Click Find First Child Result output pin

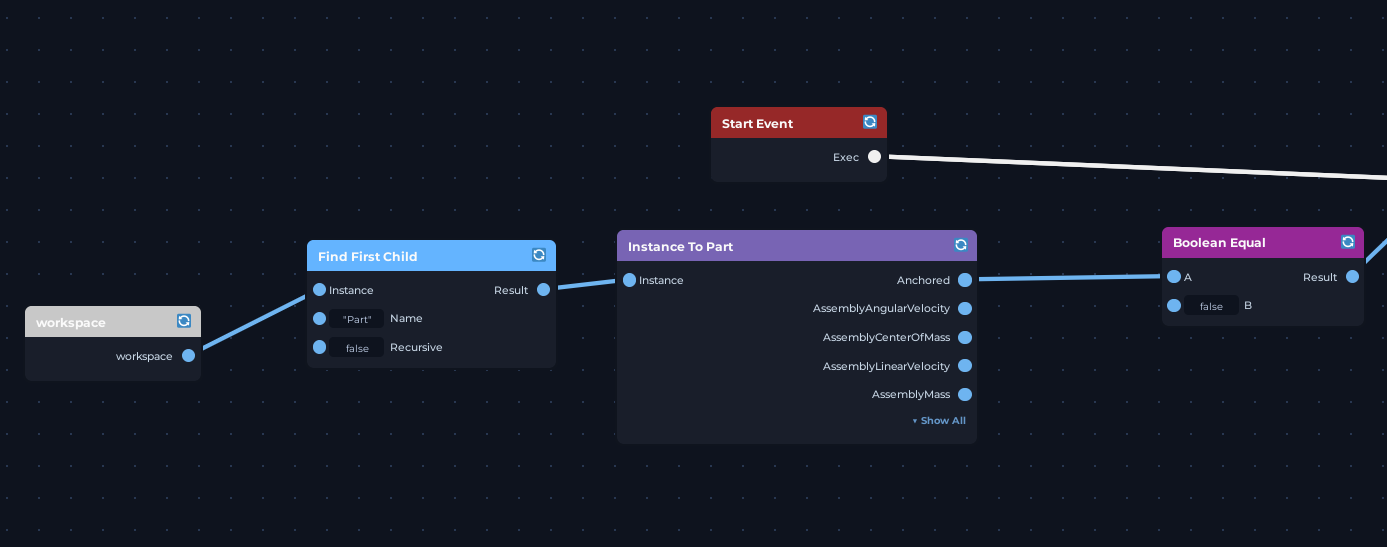coord(543,290)
